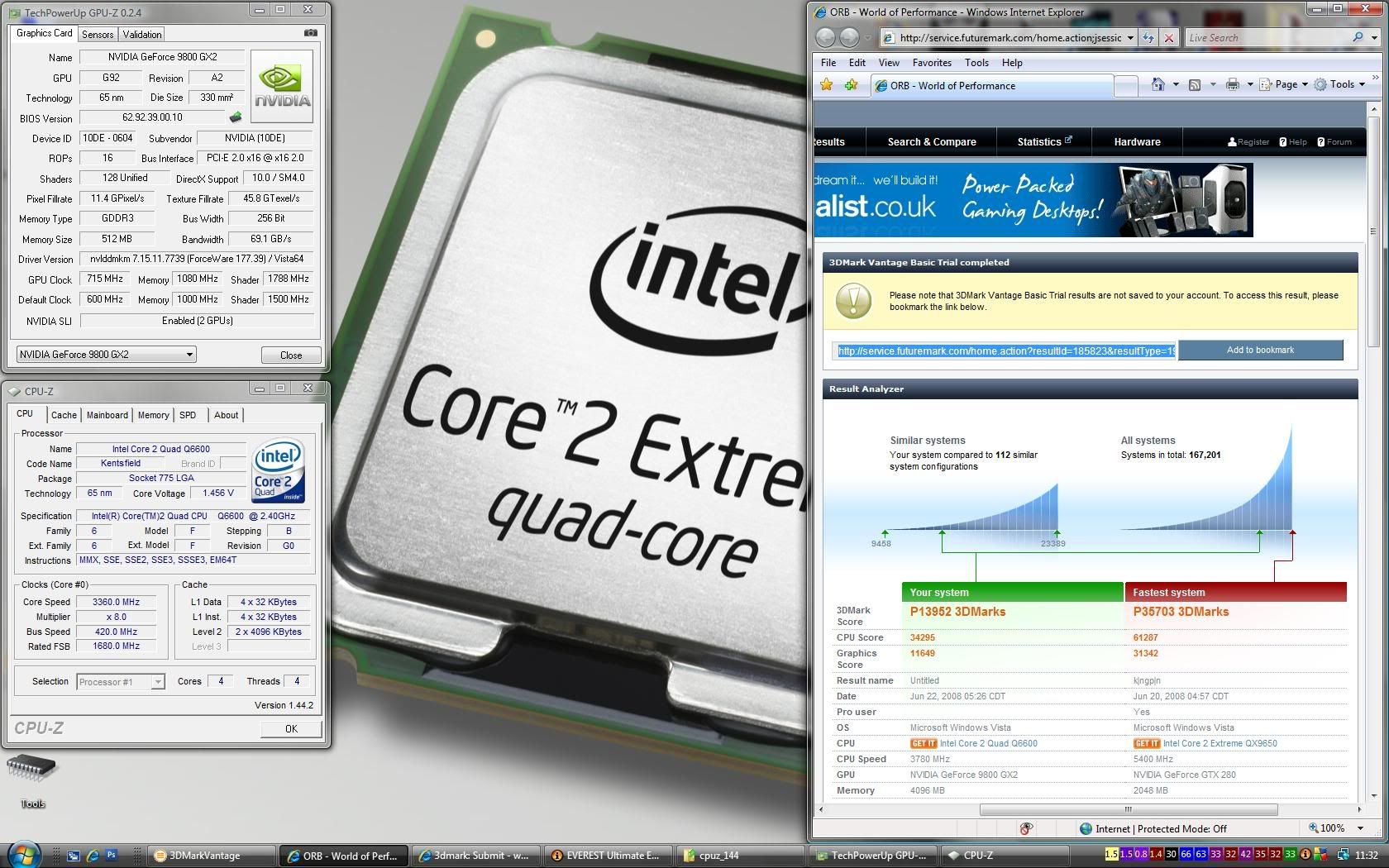Screen dimensions: 1389x868
Task: Launch Internet Explorer from Quick Launch
Action: coord(92,856)
